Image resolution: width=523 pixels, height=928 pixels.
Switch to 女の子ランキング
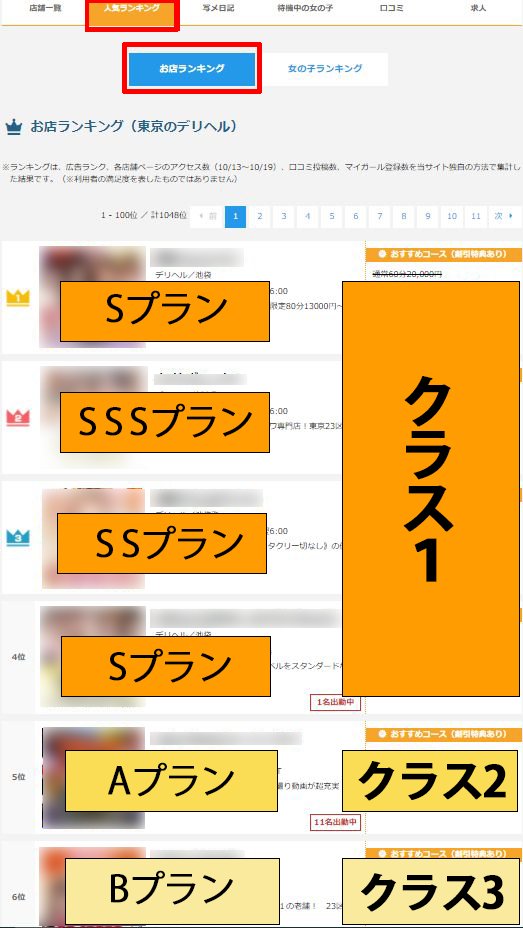tap(325, 69)
